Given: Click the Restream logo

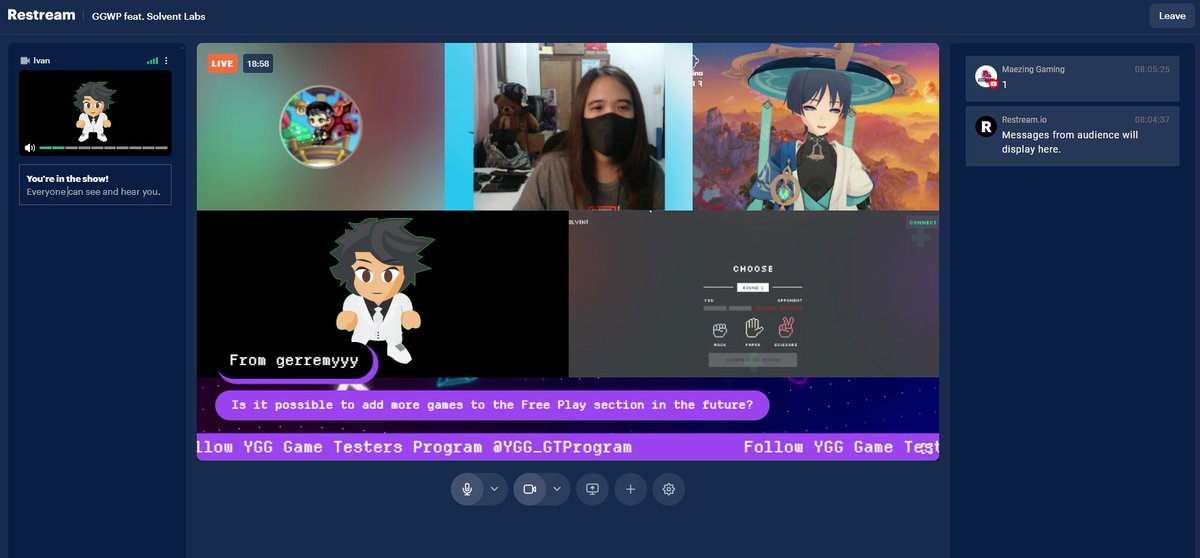Looking at the screenshot, I should [41, 15].
